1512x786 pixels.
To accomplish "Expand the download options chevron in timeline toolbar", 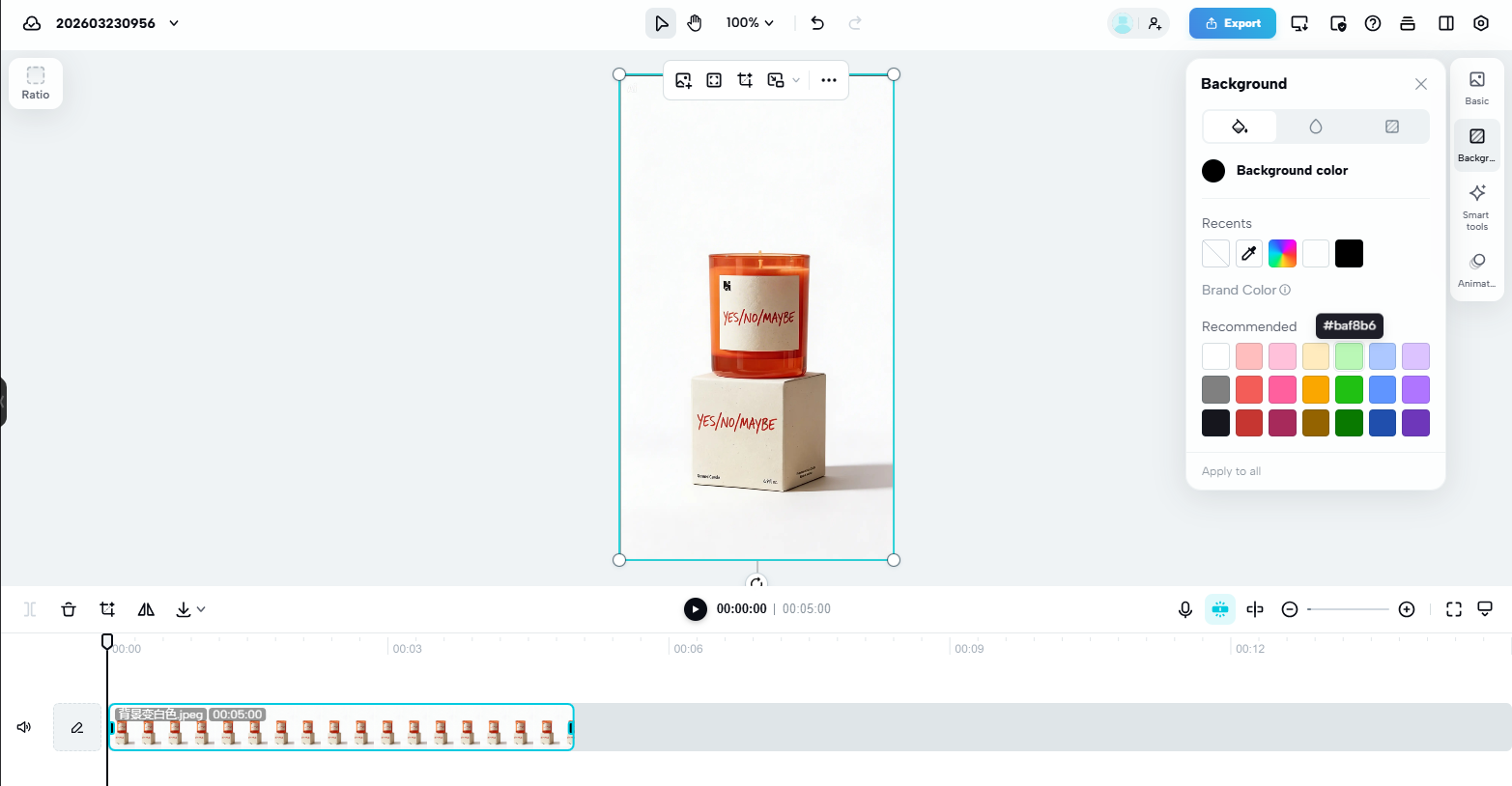I will [x=201, y=609].
